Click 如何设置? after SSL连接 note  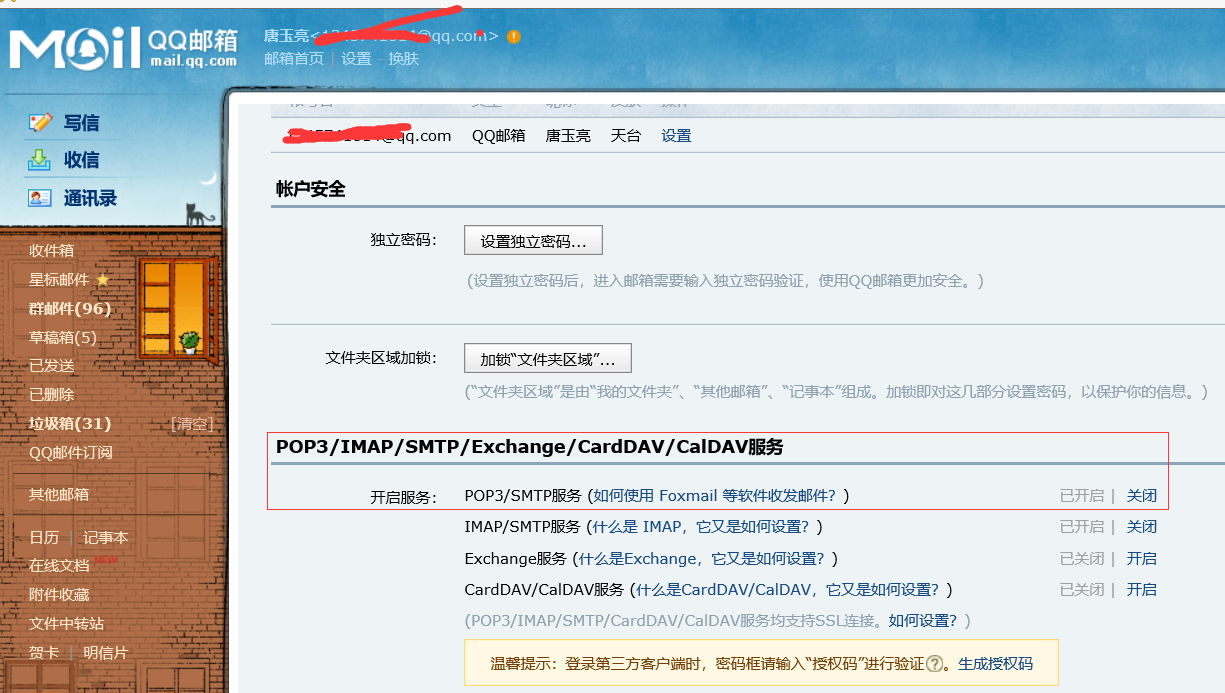point(924,621)
